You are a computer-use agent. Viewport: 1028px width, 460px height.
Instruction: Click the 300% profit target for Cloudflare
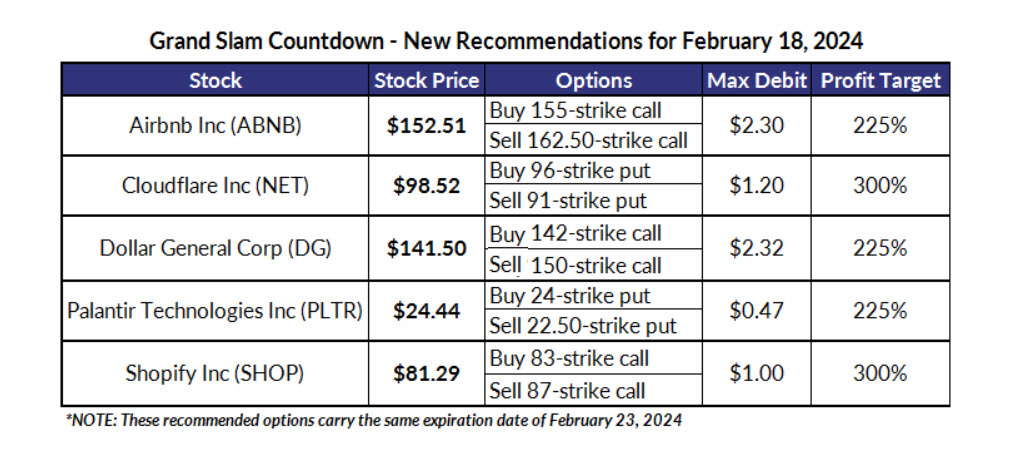[x=880, y=186]
